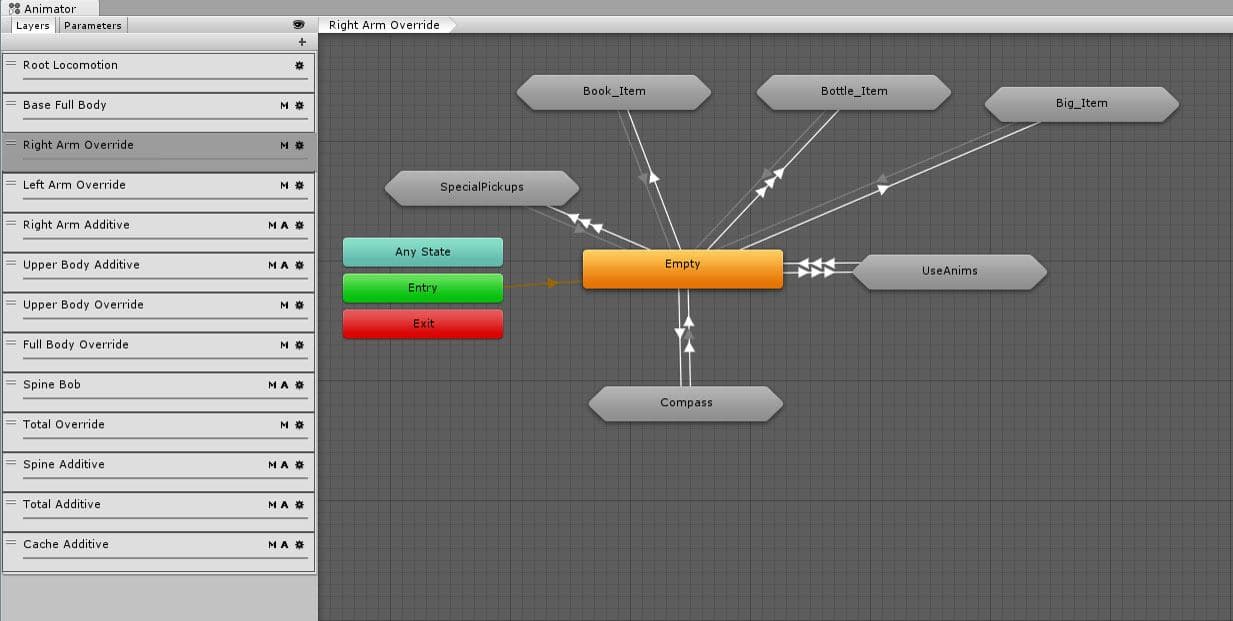Select the Left Arm Override layer
This screenshot has height=621, width=1233.
(x=140, y=185)
